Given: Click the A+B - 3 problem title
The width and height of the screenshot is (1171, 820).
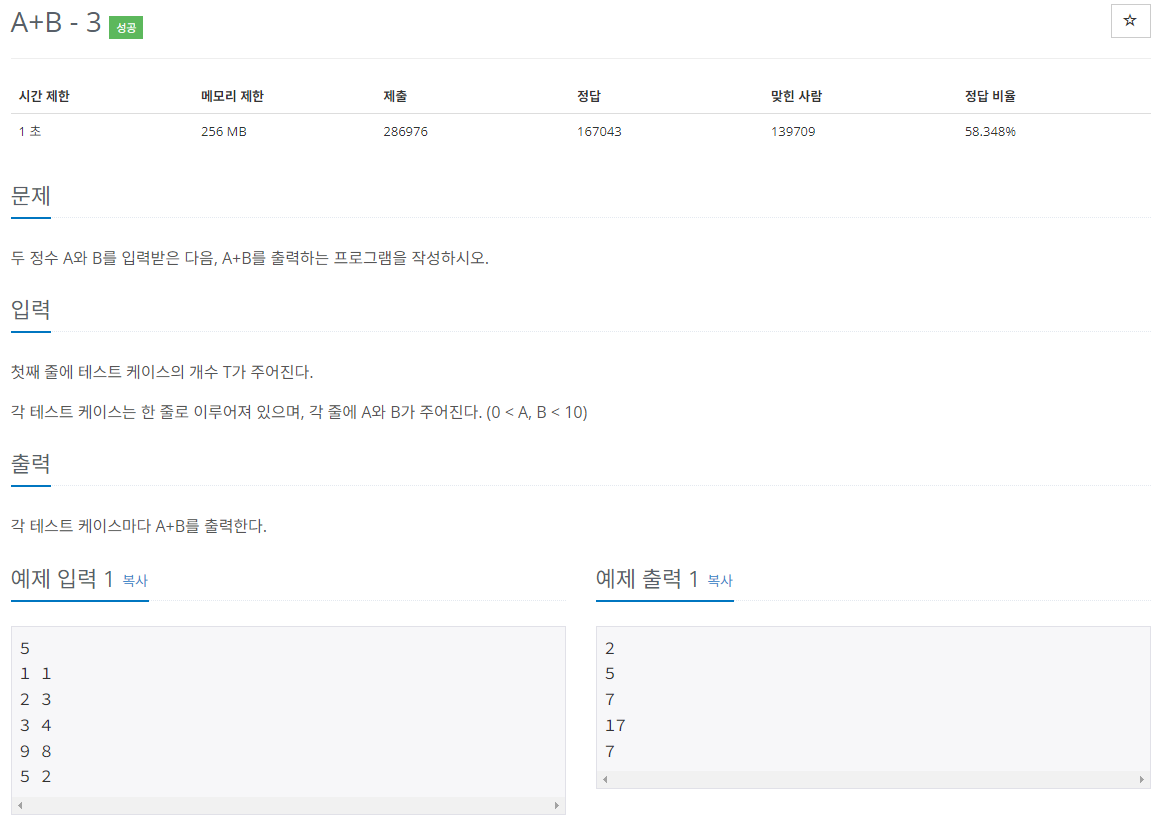Looking at the screenshot, I should coord(56,22).
